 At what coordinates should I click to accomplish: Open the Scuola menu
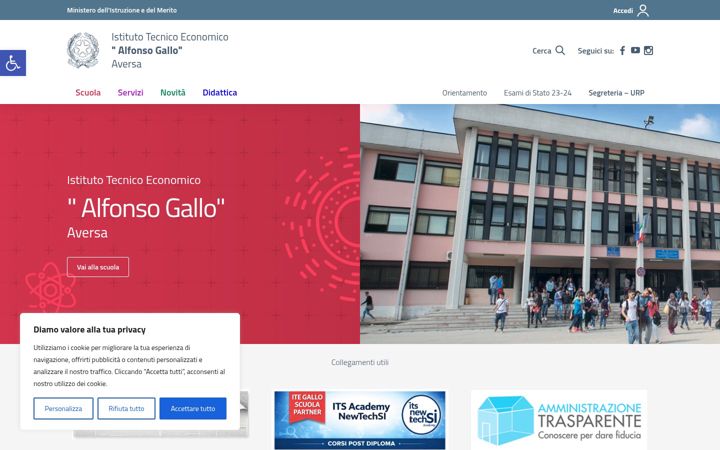coord(88,93)
